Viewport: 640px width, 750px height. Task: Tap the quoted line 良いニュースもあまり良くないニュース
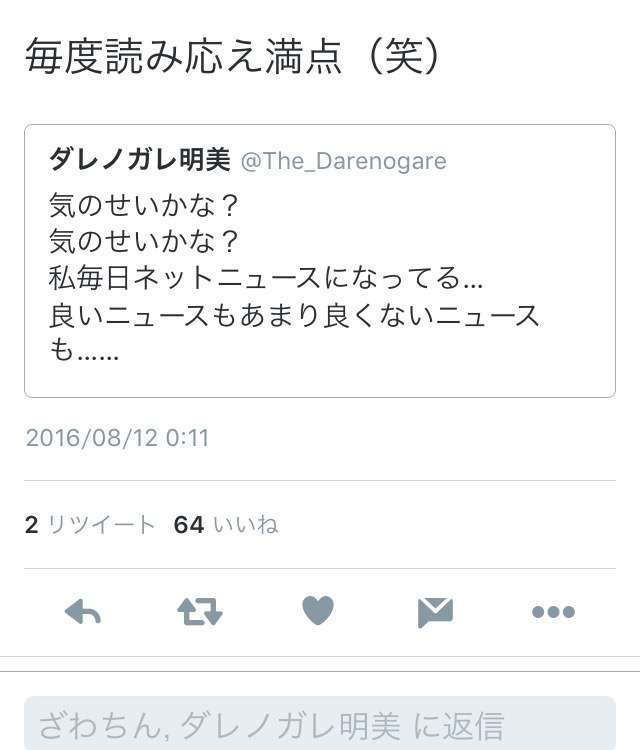[294, 316]
